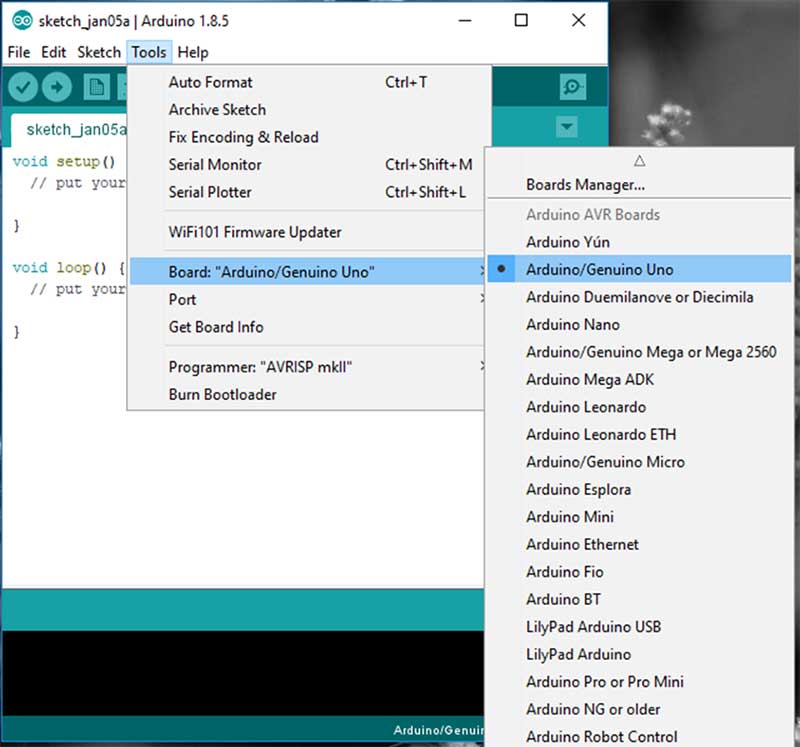Open the tab options dropdown arrow
The height and width of the screenshot is (747, 800).
pos(566,127)
